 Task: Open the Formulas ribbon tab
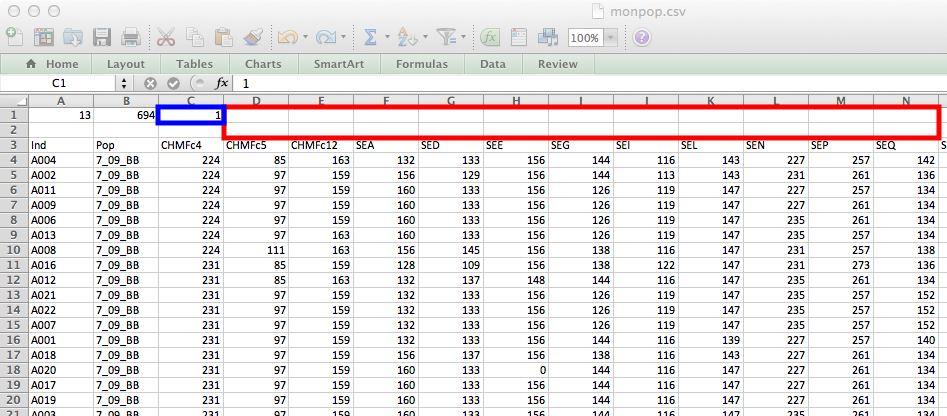pyautogui.click(x=421, y=64)
